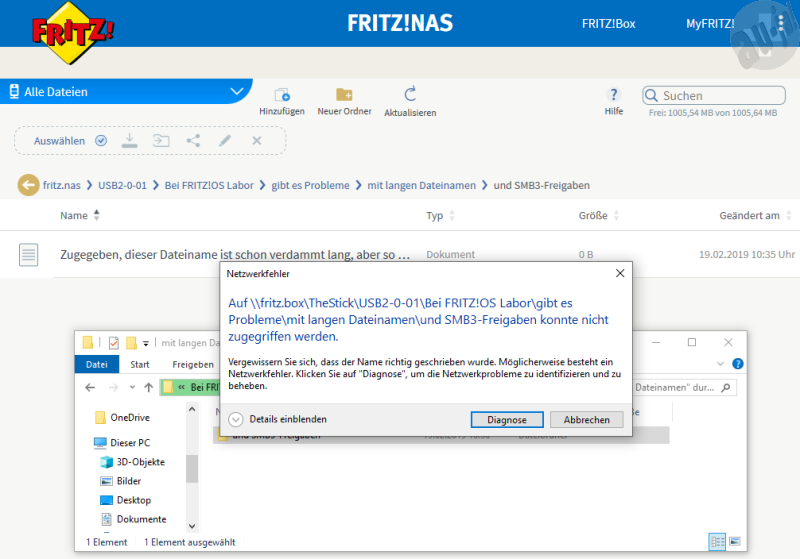The image size is (800, 559).
Task: Click the download icon in the selection toolbar
Action: click(129, 141)
